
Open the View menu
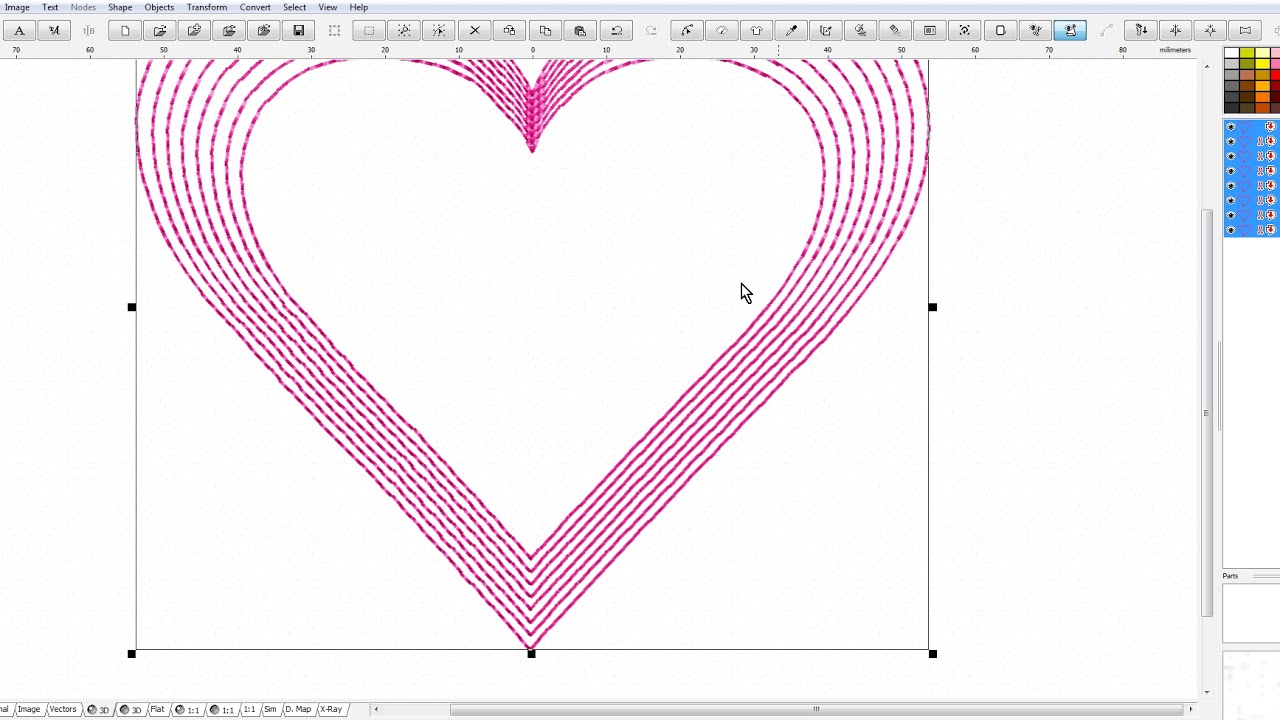coord(327,7)
